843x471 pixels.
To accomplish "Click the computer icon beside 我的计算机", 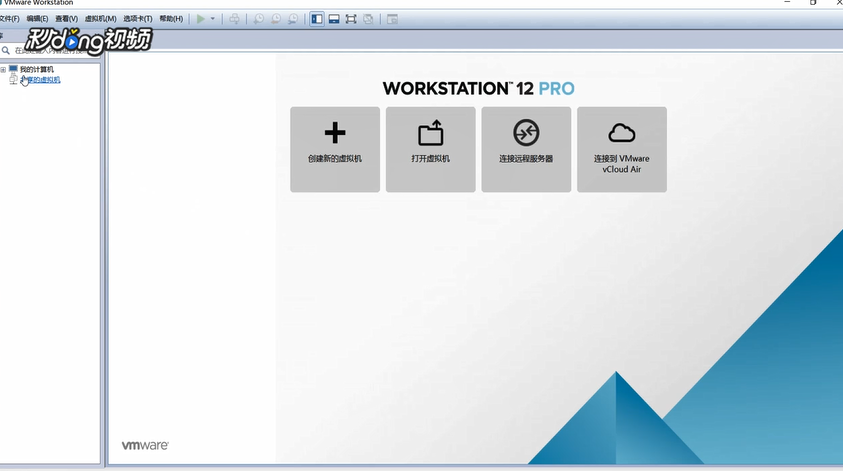I will point(13,69).
